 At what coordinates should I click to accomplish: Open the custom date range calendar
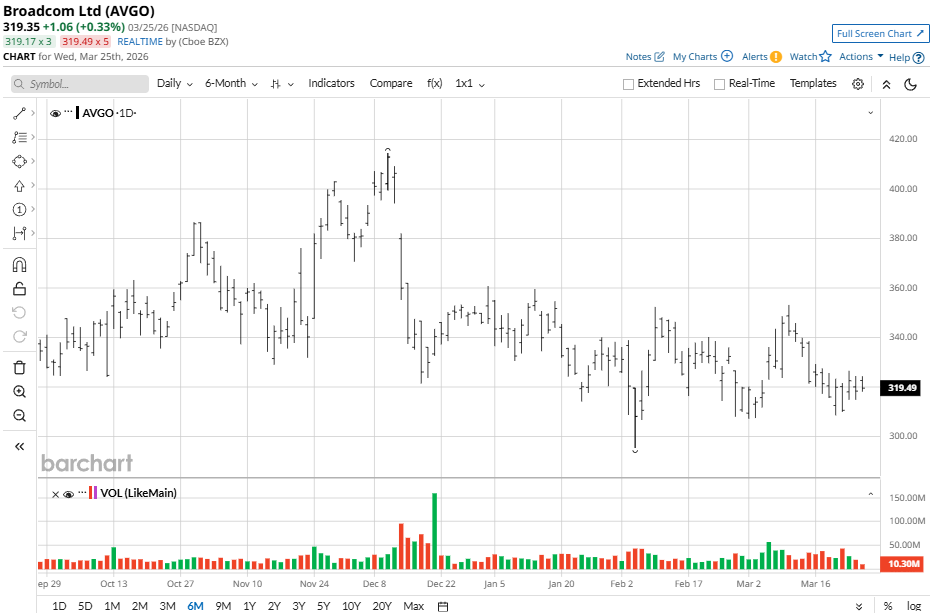pyautogui.click(x=443, y=606)
